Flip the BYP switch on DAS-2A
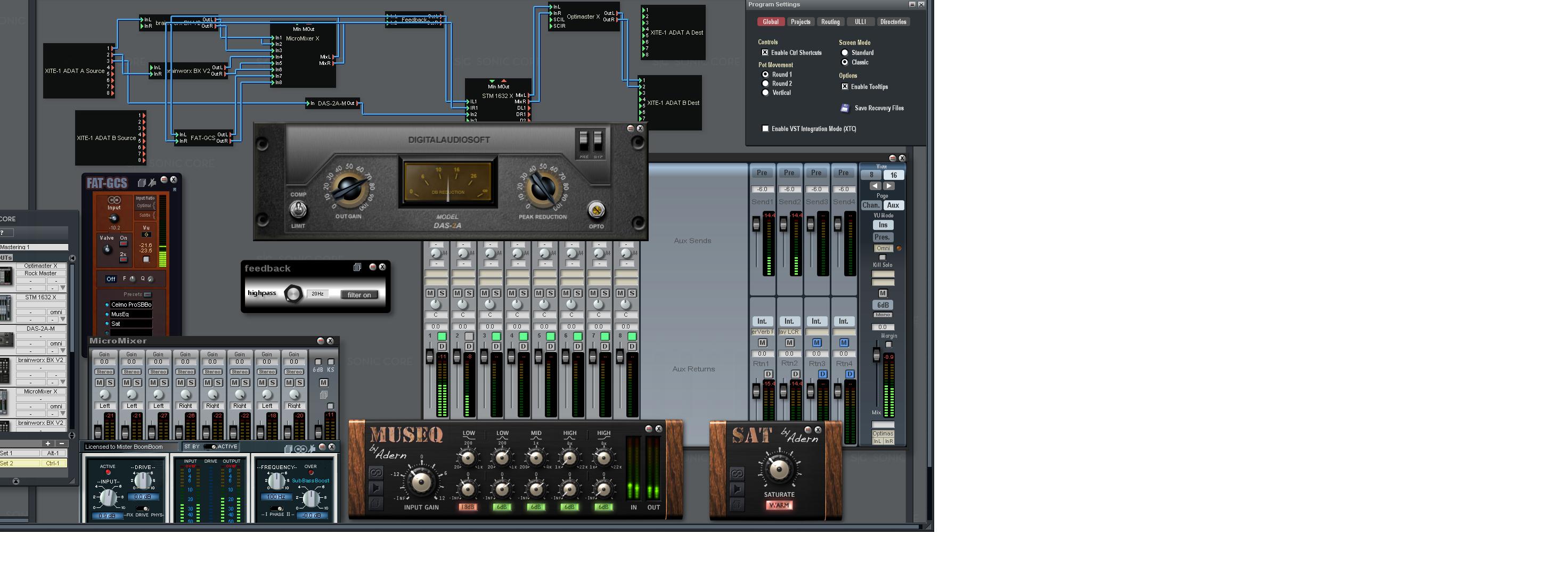Viewport: 1568px width, 575px height. click(x=598, y=141)
